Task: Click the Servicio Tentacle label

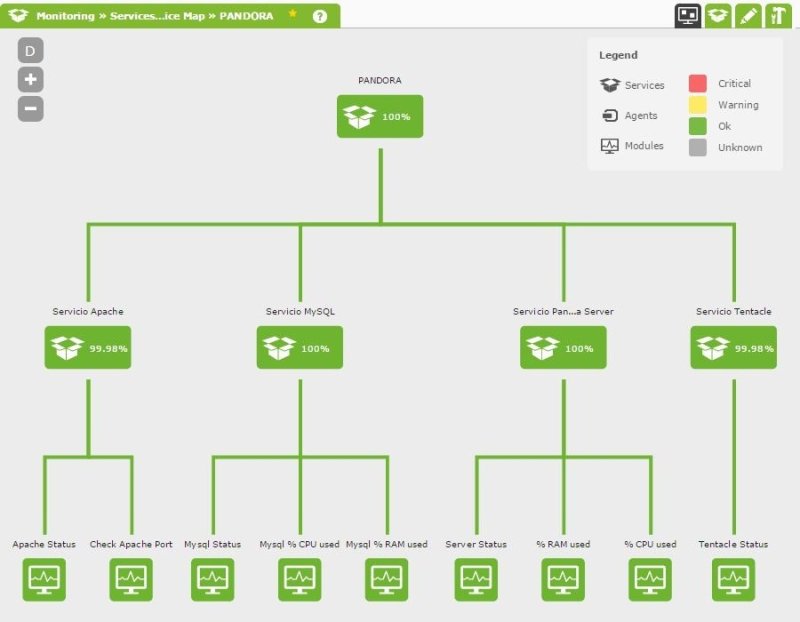Action: (734, 311)
